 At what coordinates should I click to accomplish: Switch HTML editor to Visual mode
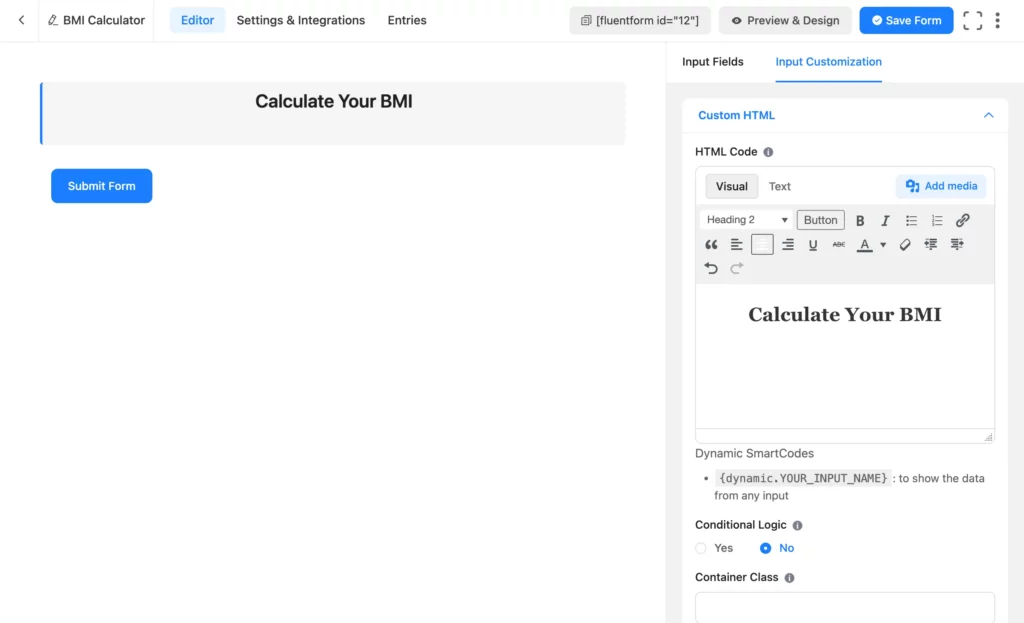[x=731, y=186]
